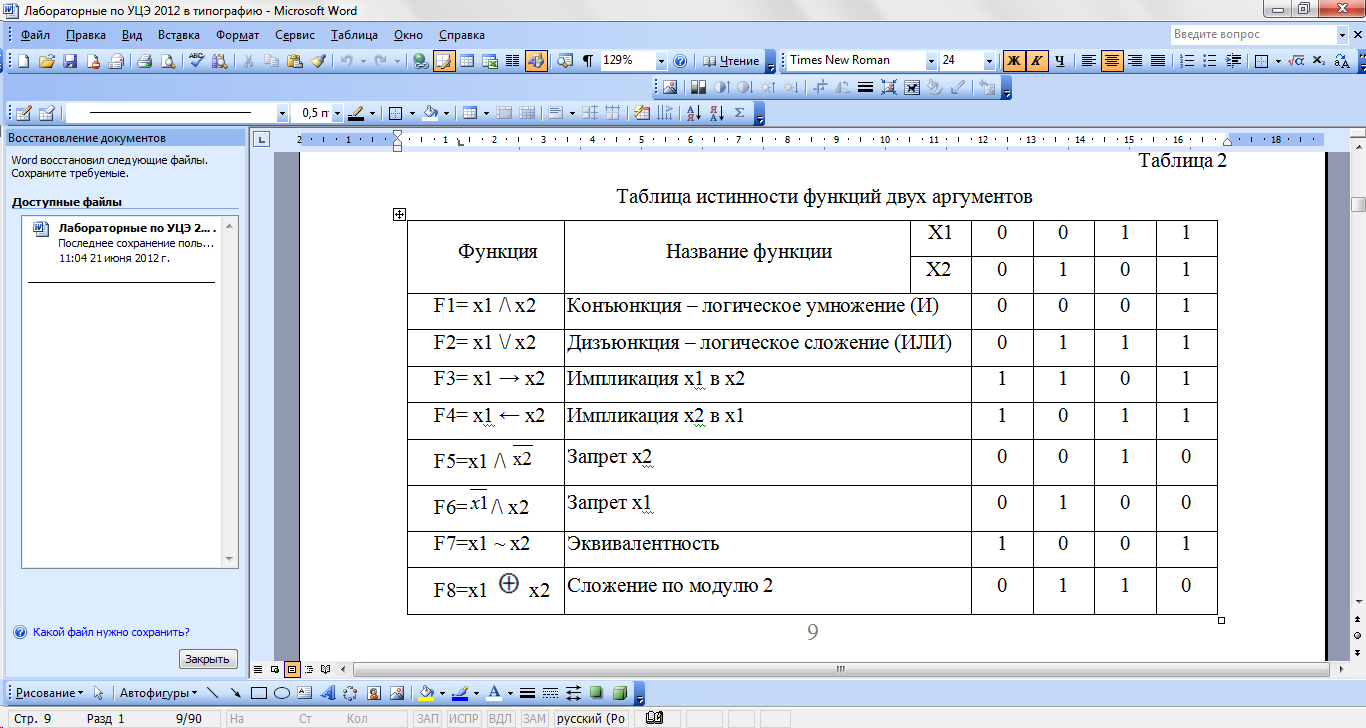Toggle non-printing paragraph marks (¶)

[x=588, y=61]
